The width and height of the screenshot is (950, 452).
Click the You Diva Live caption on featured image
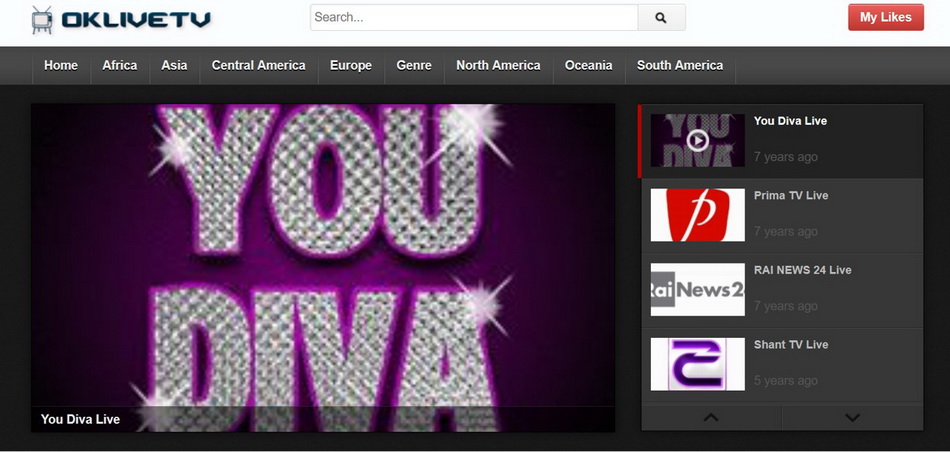81,419
